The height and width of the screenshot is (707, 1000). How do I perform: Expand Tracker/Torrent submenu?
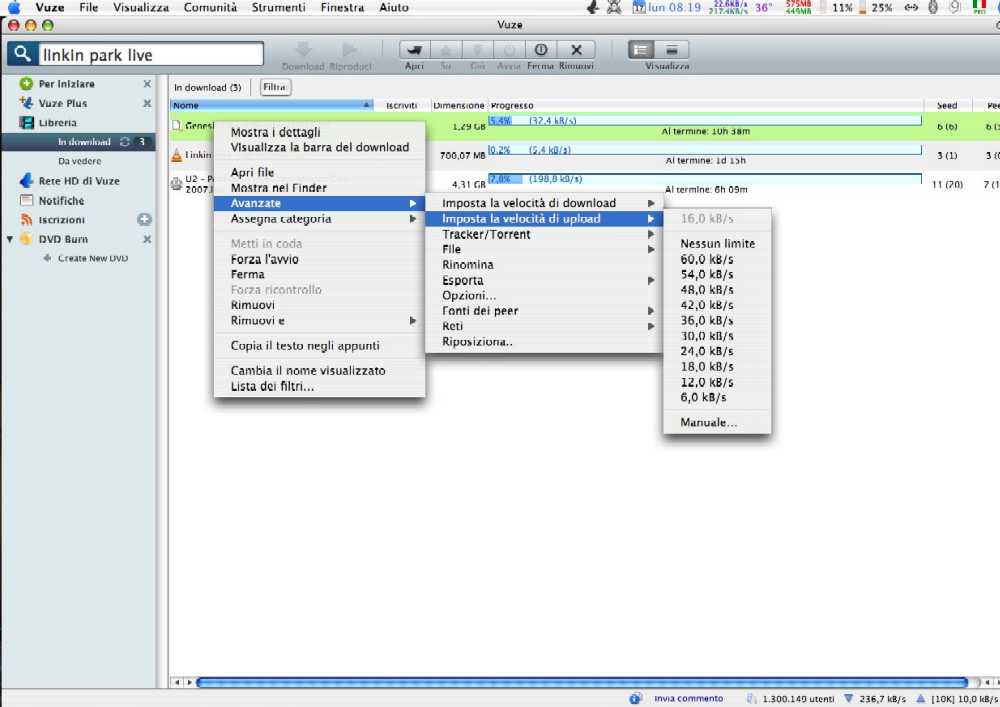[x=544, y=234]
